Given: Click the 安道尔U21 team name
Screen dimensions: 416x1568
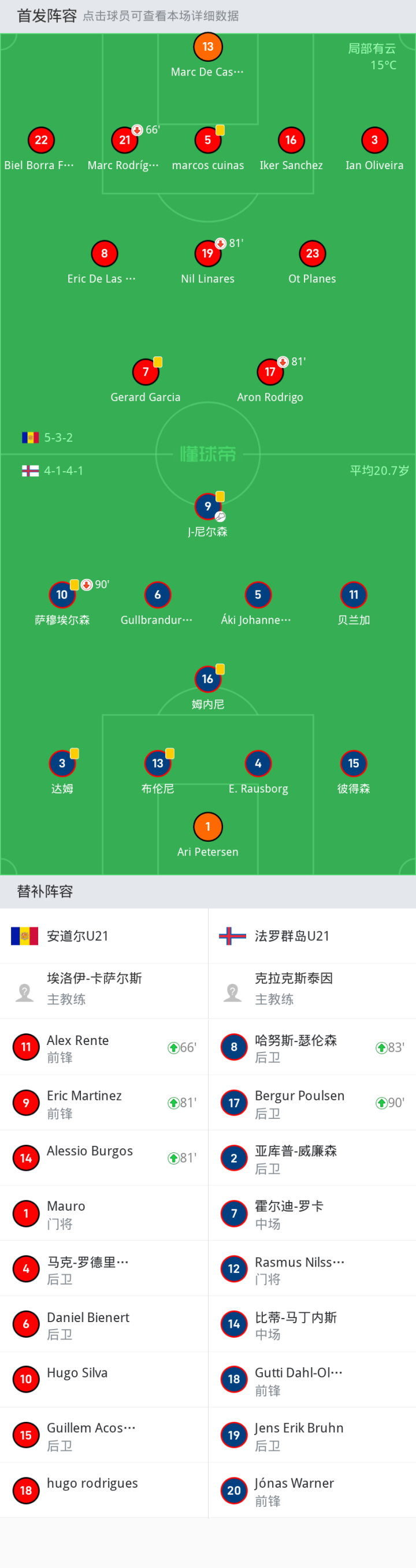Looking at the screenshot, I should (77, 936).
